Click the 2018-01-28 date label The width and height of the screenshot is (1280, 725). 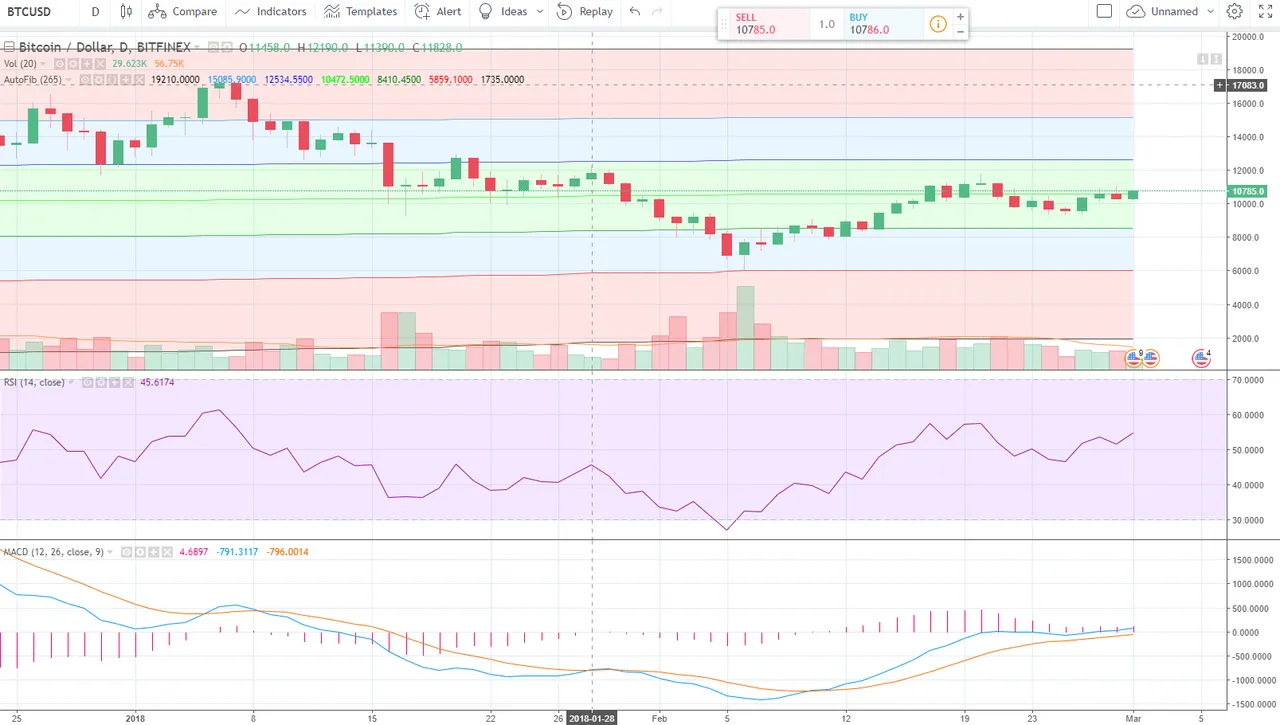click(593, 717)
